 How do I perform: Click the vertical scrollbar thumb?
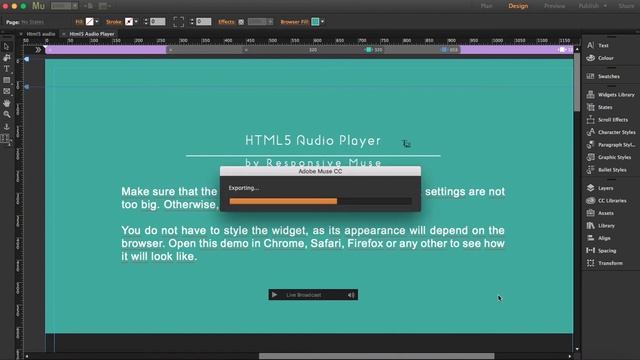point(577,82)
